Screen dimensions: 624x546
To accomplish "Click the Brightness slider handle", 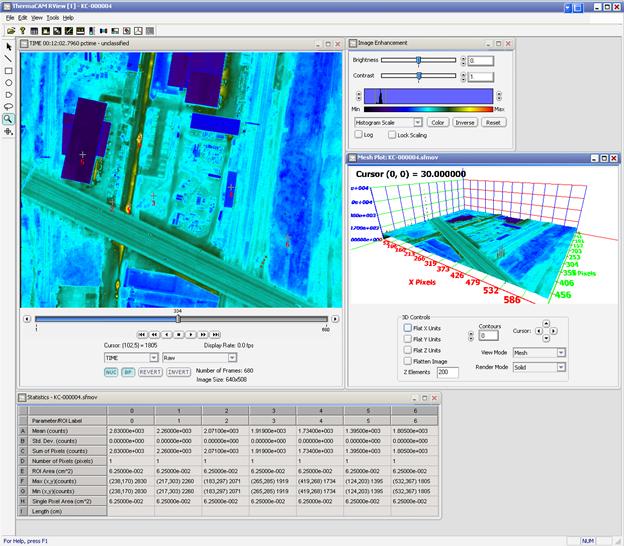I will pos(418,60).
